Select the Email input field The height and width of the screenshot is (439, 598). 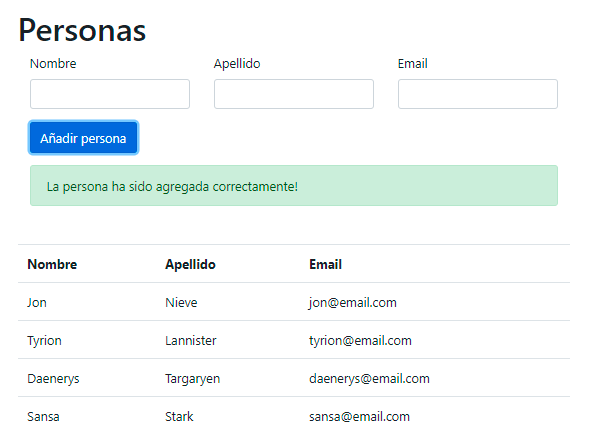478,94
